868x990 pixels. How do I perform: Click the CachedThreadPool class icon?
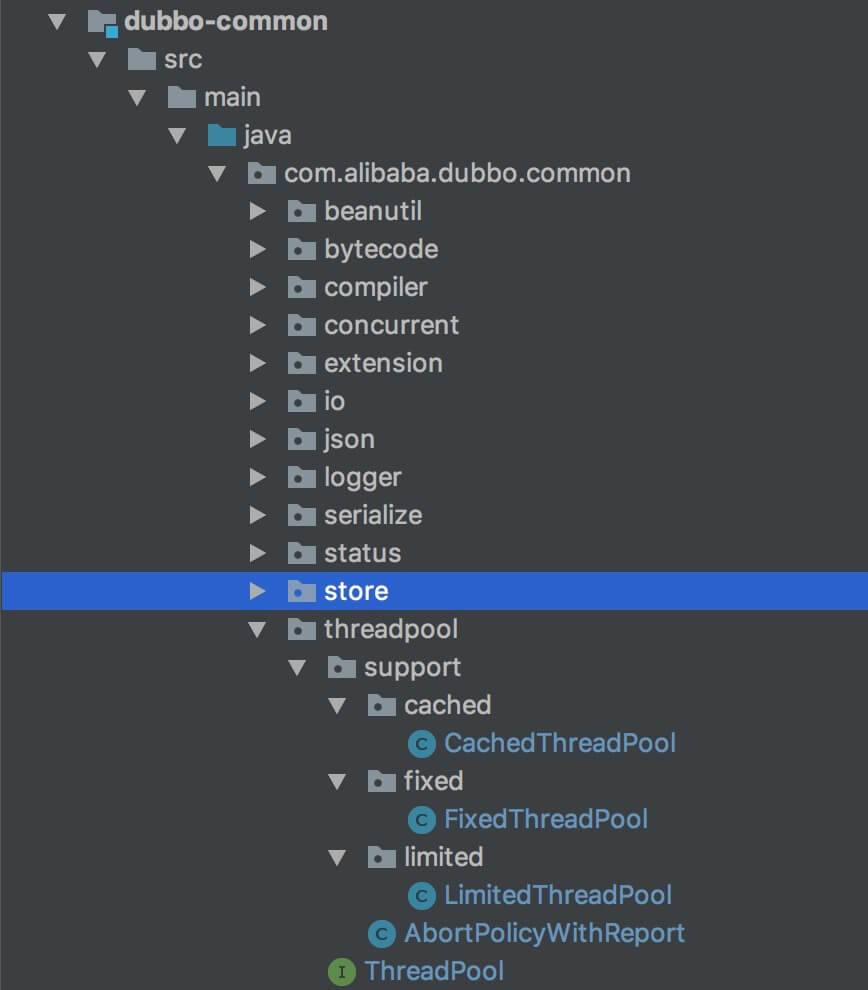[x=422, y=743]
